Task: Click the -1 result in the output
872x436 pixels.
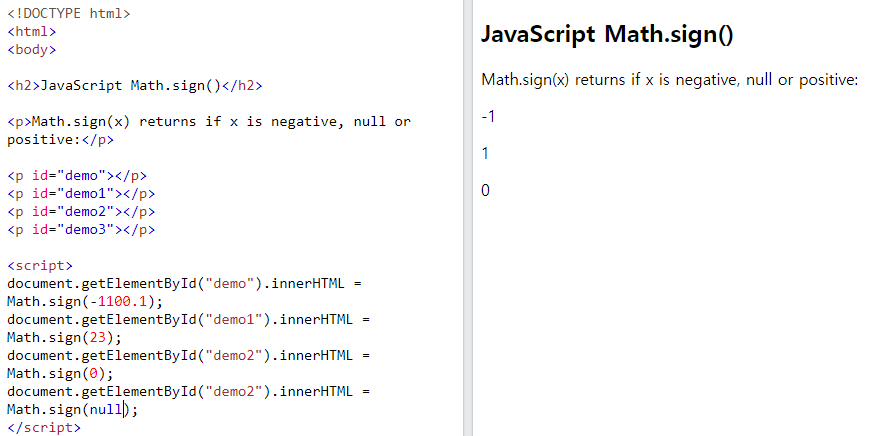Action: [x=488, y=117]
